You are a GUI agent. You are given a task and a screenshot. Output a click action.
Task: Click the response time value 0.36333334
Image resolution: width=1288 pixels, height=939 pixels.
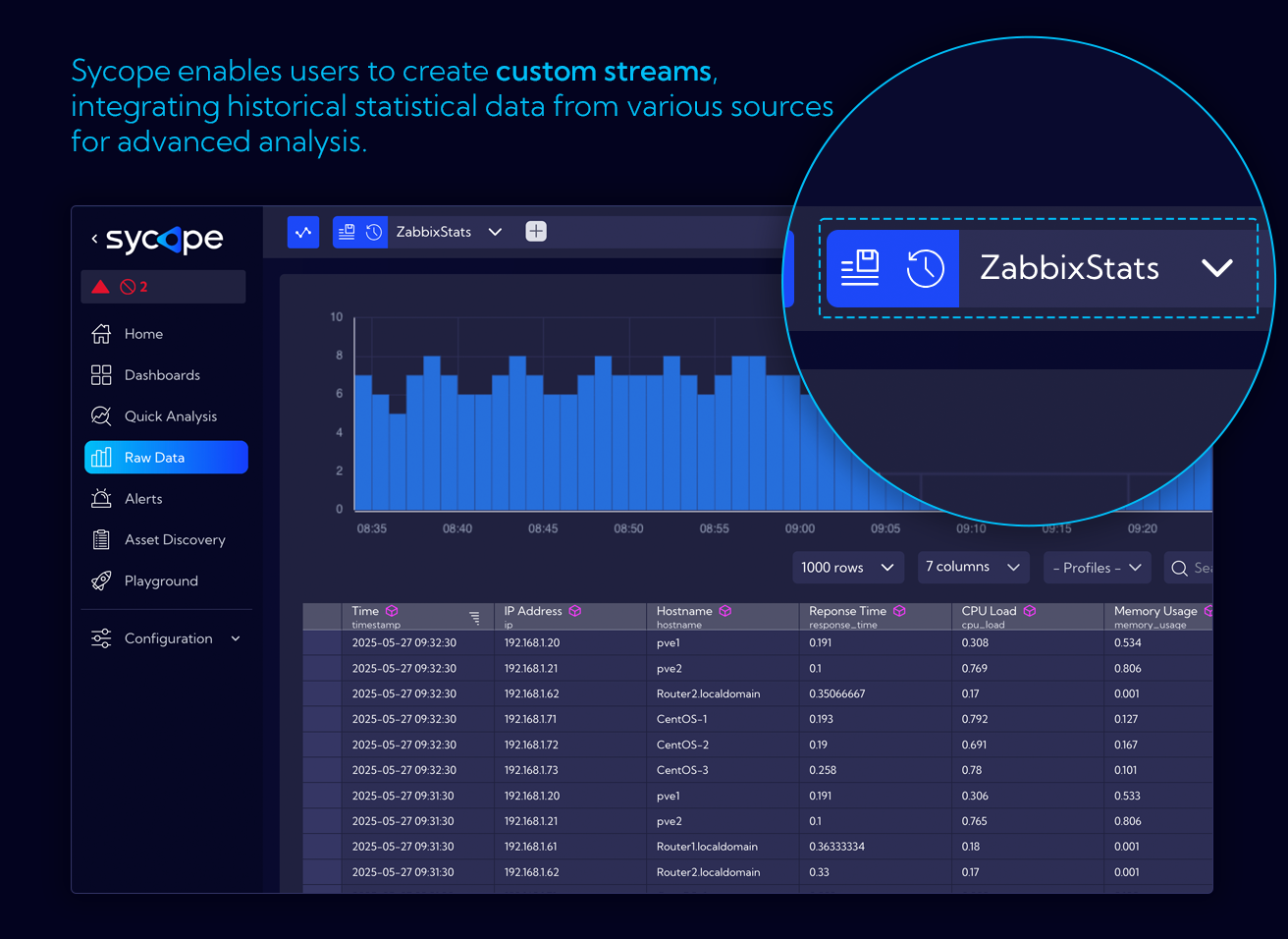click(x=836, y=847)
